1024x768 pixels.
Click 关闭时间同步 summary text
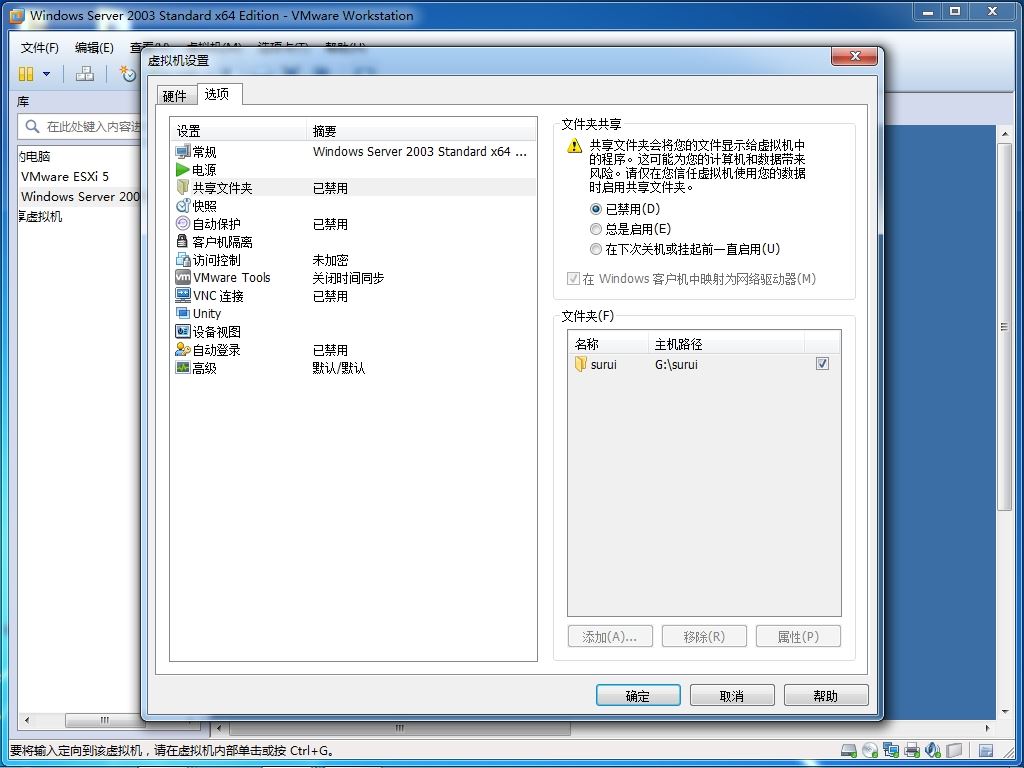pyautogui.click(x=348, y=278)
